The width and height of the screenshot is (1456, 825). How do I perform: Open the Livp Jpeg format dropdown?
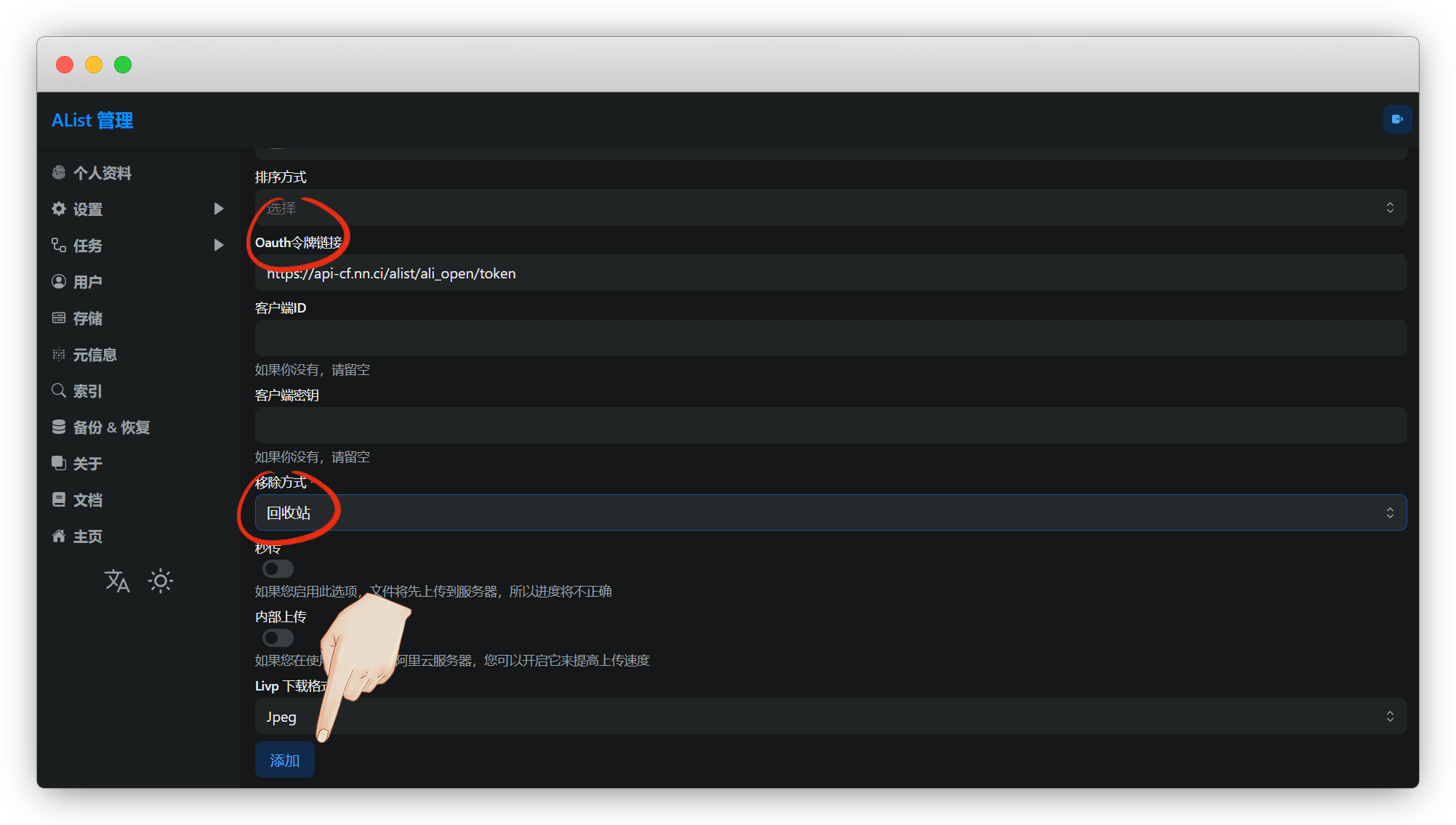[x=830, y=717]
